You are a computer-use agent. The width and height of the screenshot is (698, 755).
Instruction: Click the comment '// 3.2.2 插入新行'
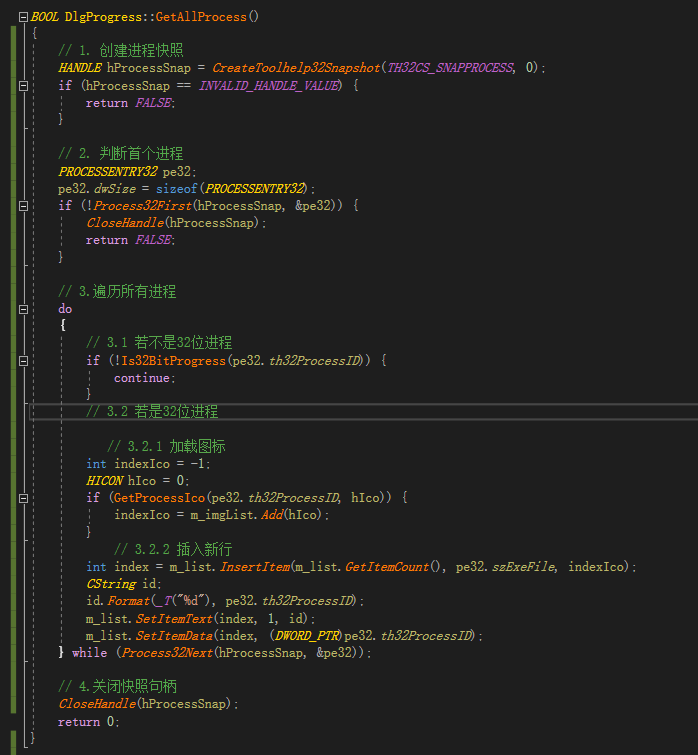pyautogui.click(x=173, y=549)
